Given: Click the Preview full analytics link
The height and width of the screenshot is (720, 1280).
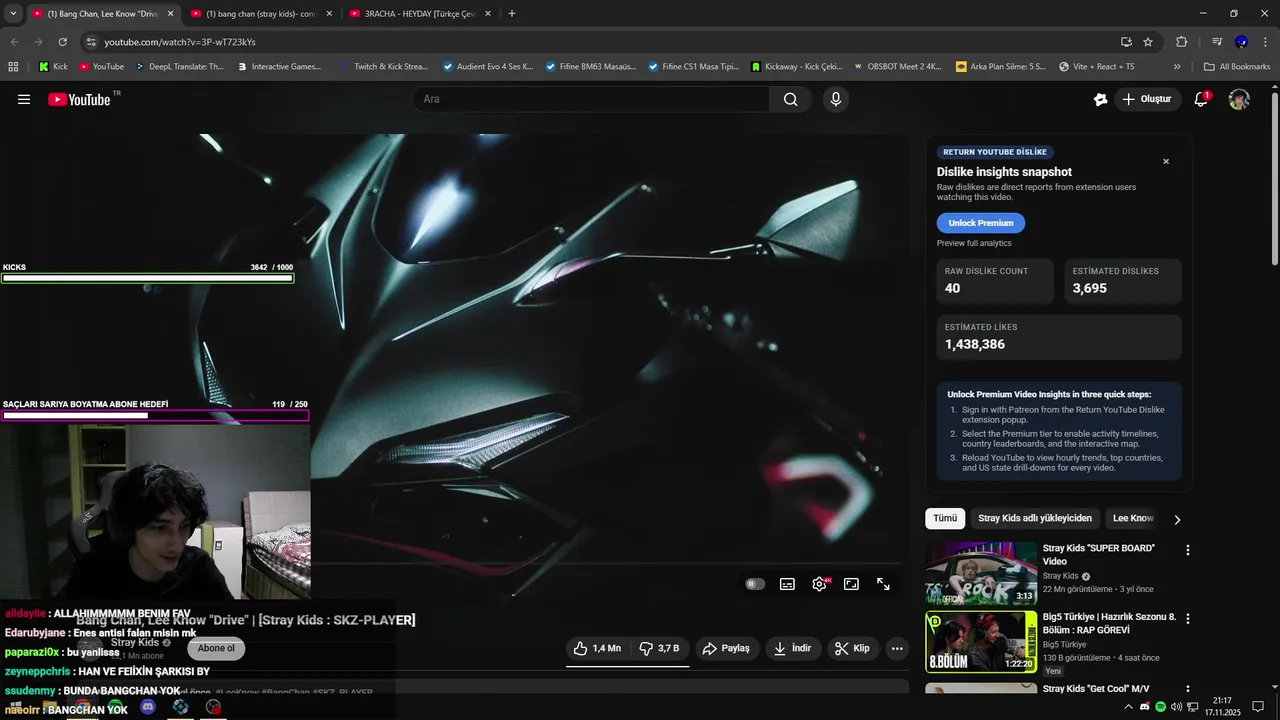Looking at the screenshot, I should point(974,243).
